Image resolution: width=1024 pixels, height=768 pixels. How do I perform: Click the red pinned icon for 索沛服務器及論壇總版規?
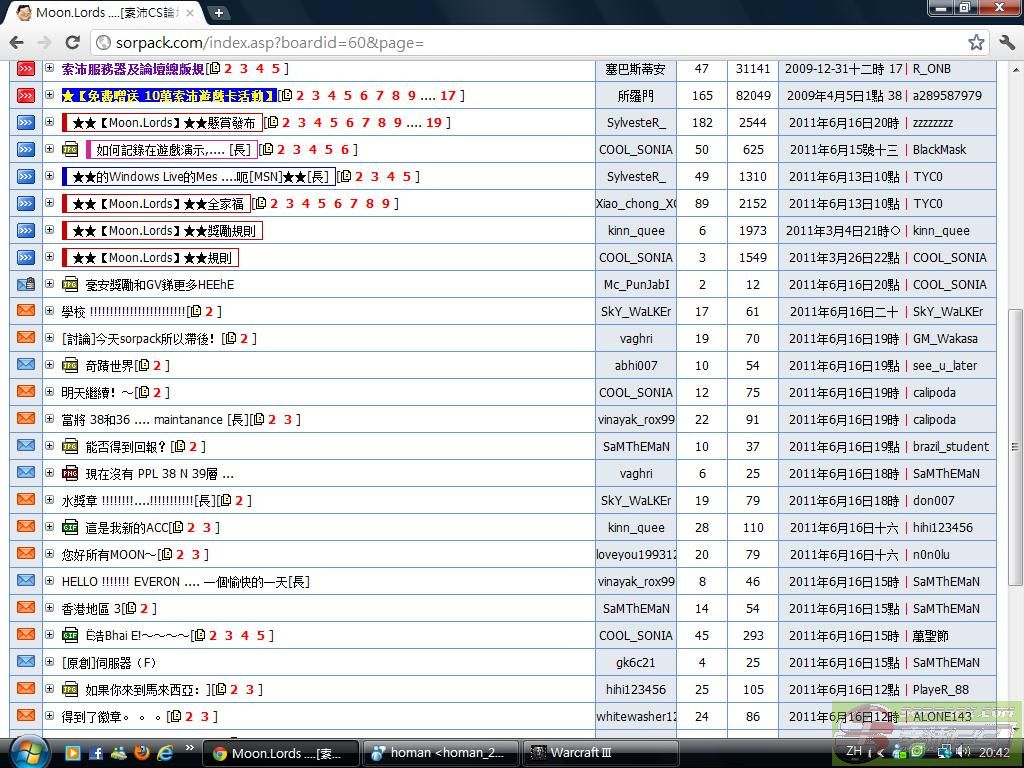coord(26,69)
